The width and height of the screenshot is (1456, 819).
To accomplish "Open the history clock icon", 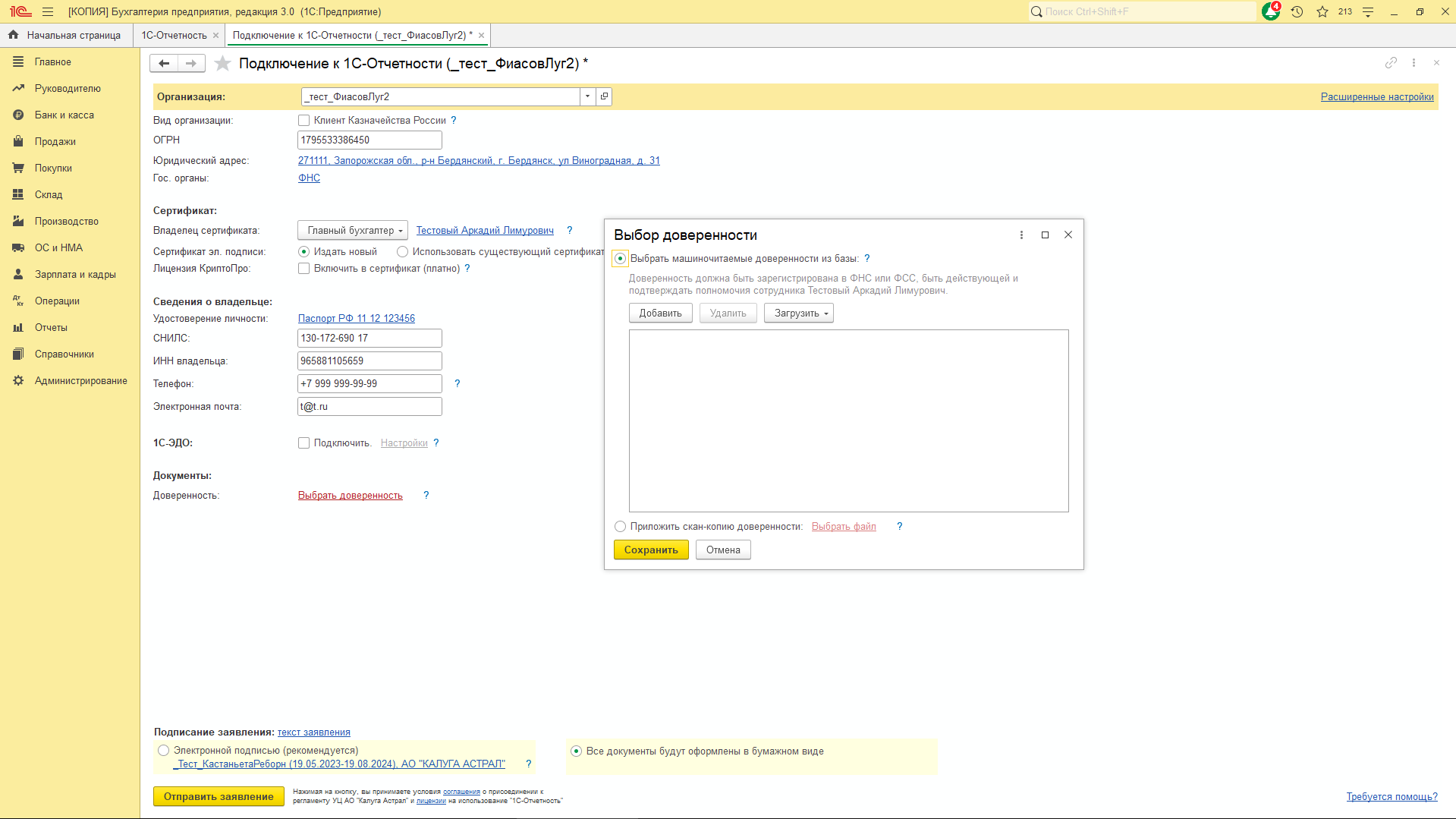I will tap(1297, 11).
